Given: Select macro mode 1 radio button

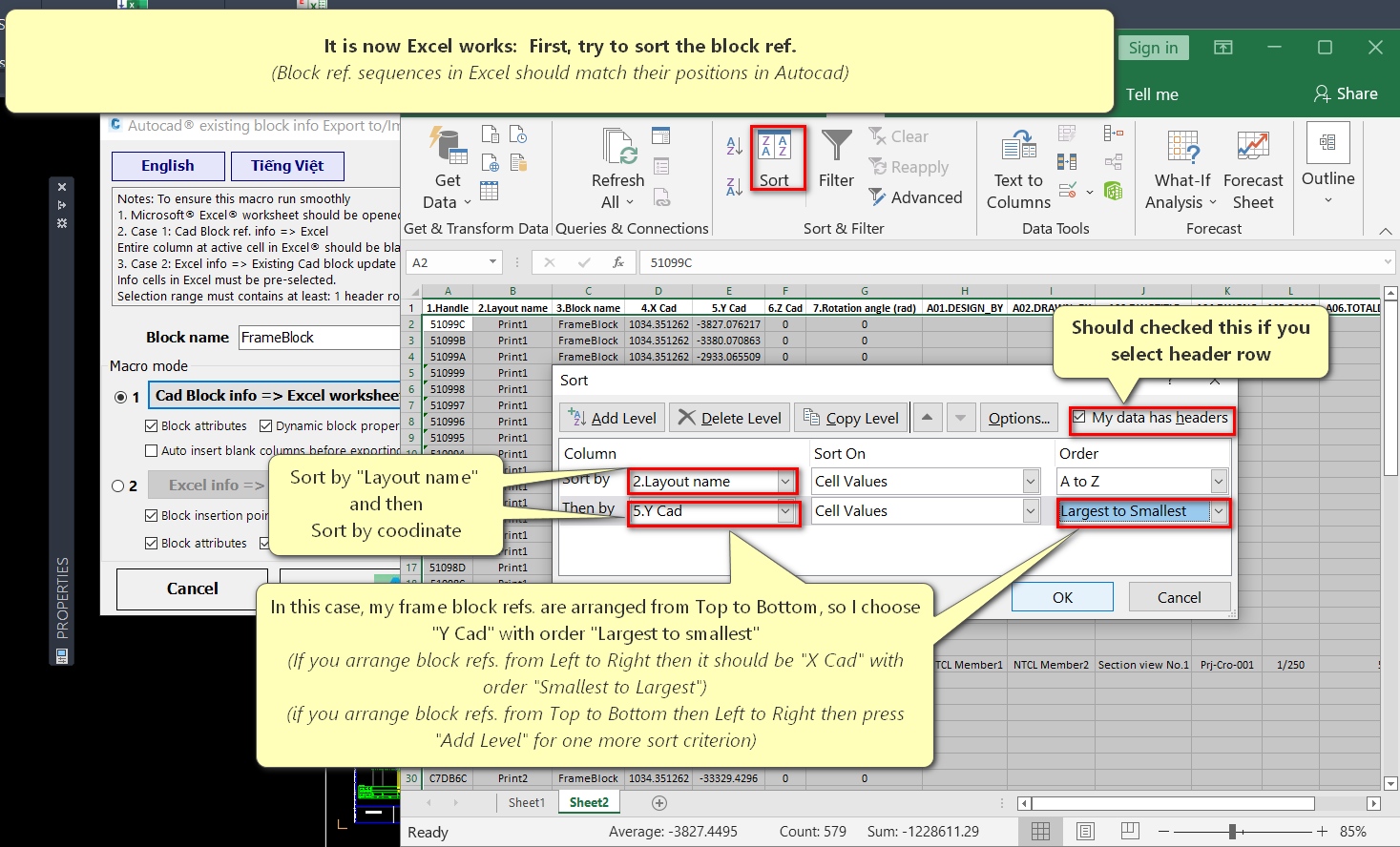Looking at the screenshot, I should [121, 397].
